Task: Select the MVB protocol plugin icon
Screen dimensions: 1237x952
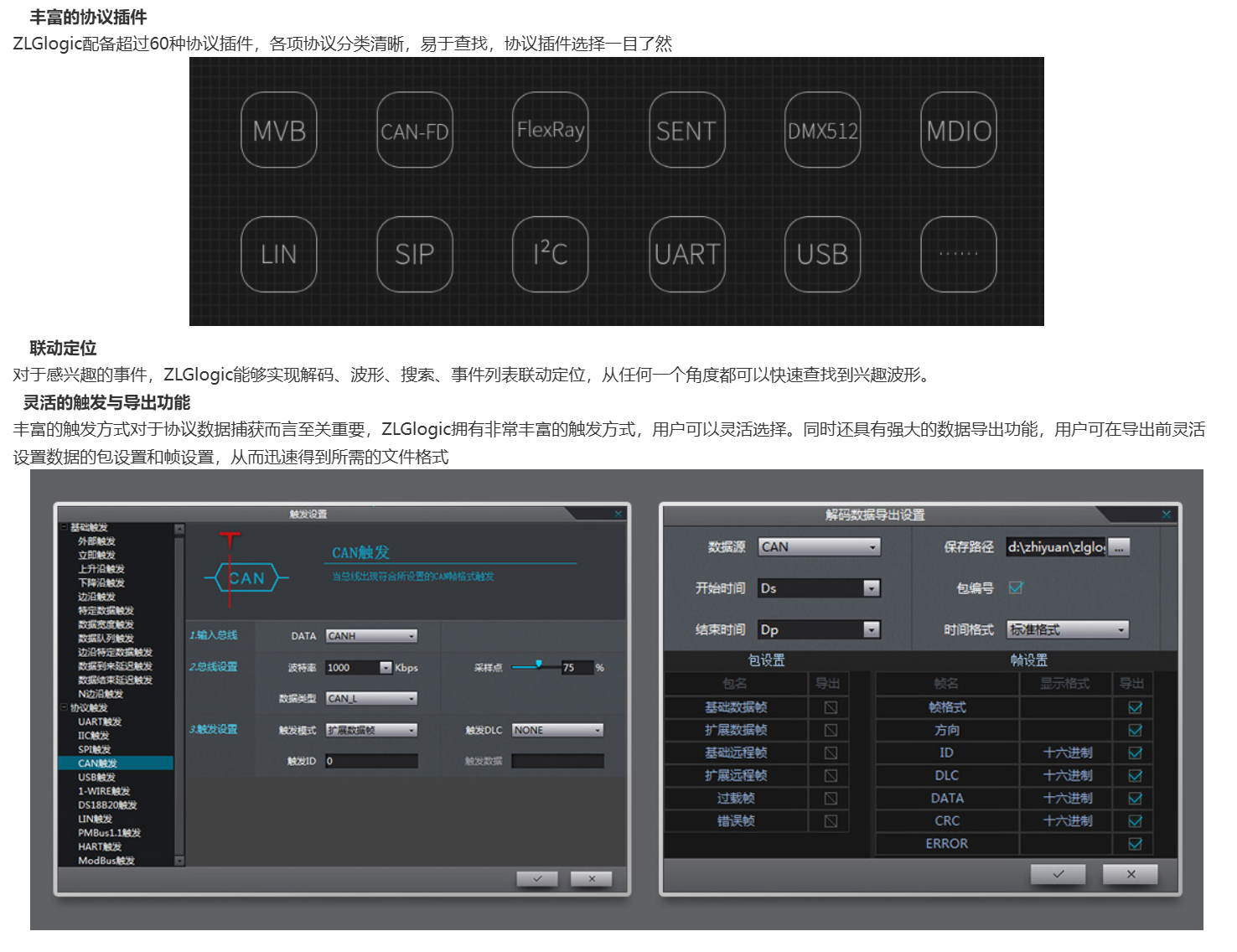Action: [279, 130]
